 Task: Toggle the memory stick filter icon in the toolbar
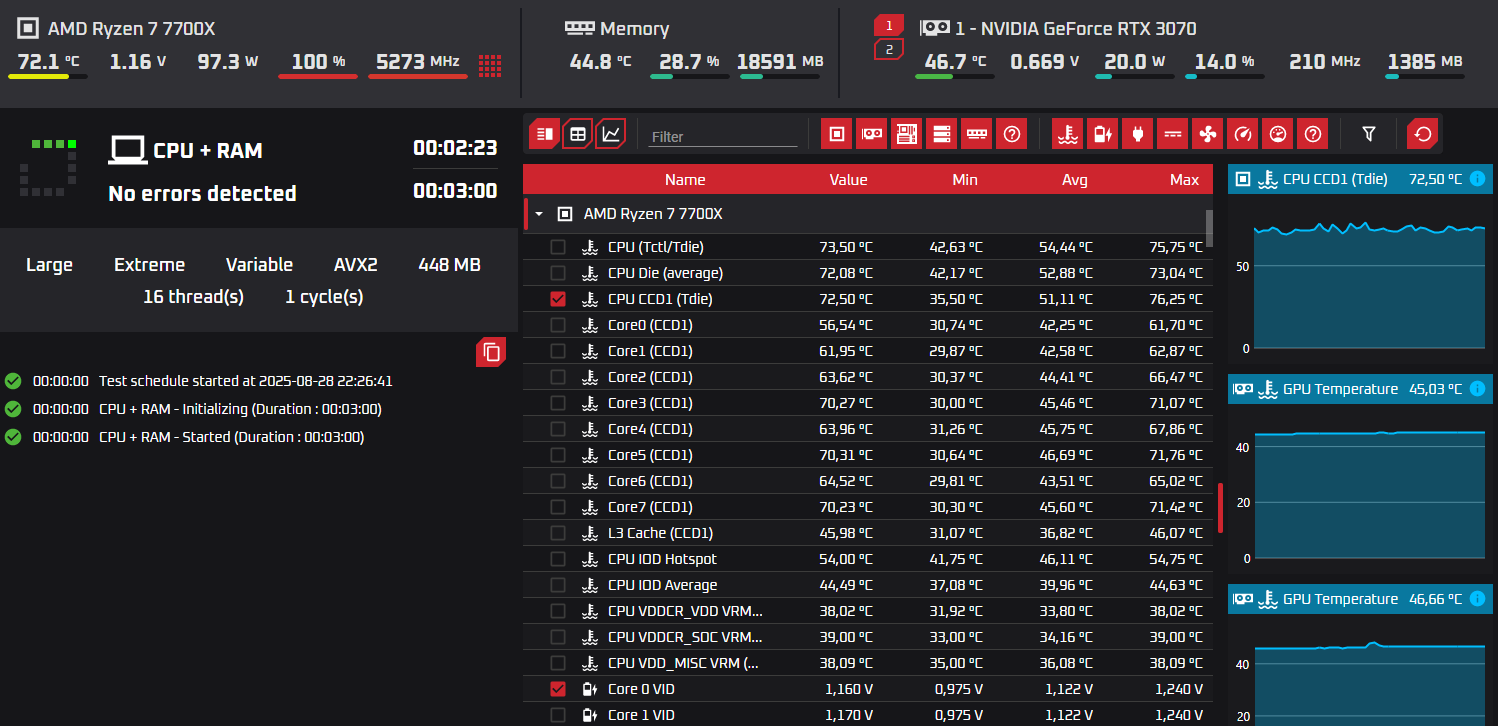[977, 133]
